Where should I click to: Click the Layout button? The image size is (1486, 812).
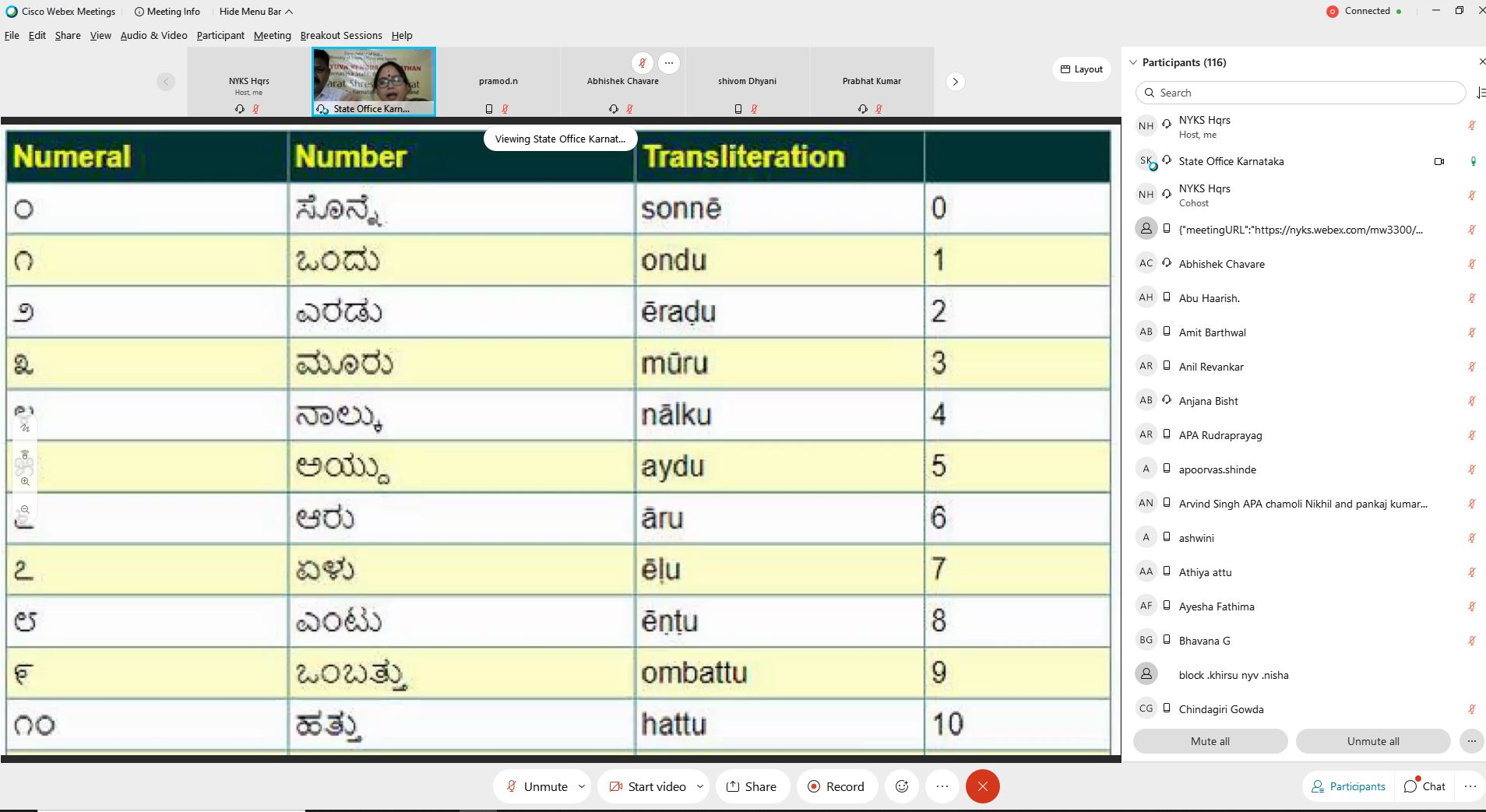[1081, 69]
